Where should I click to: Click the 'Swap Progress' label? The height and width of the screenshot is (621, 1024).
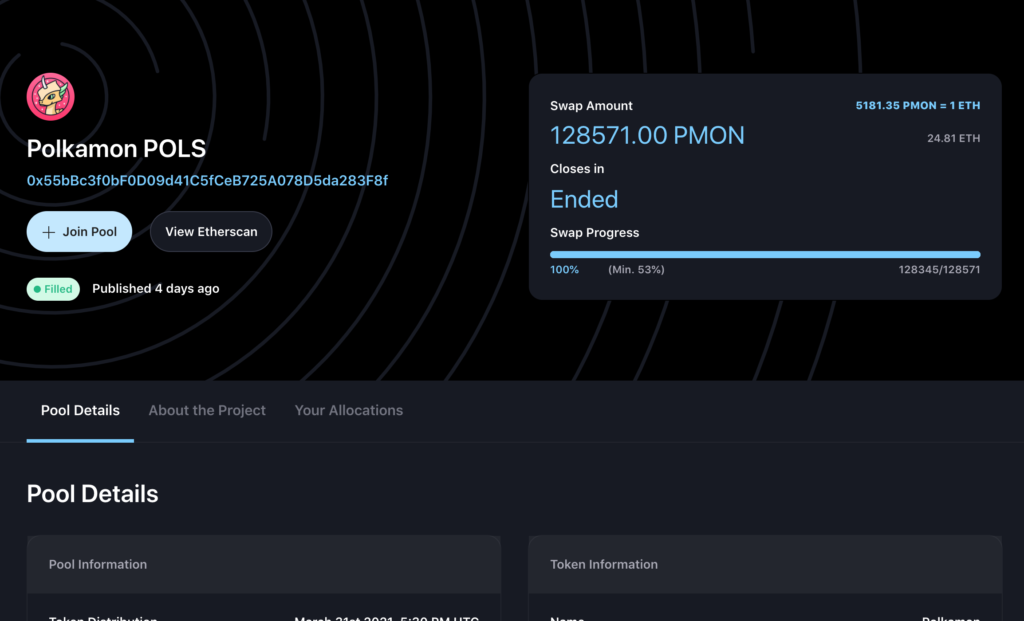click(x=594, y=232)
